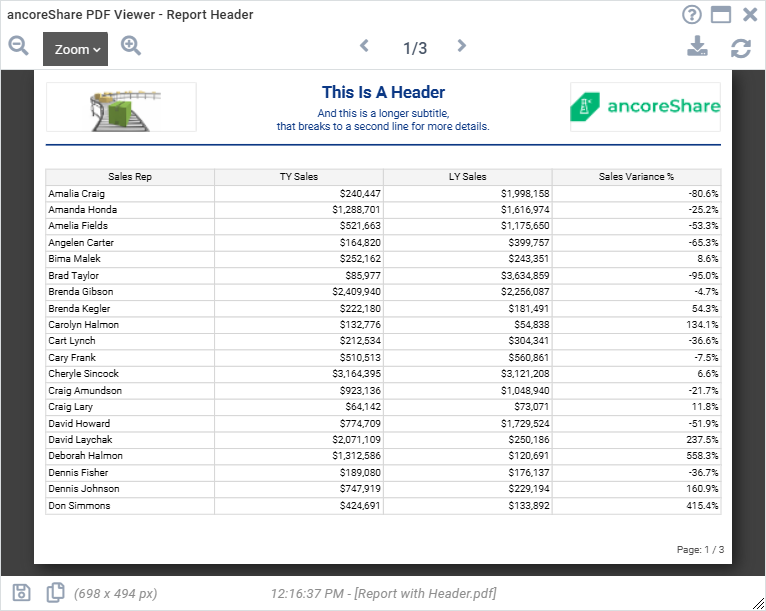This screenshot has width=766, height=611.
Task: Select the Cary Frank name cell
Action: coord(130,358)
